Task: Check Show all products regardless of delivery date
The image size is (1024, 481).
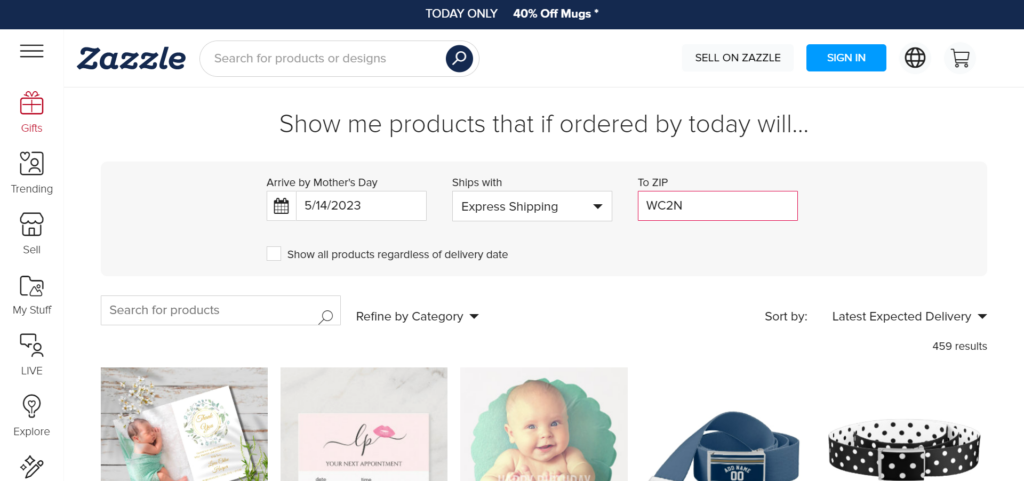Action: pyautogui.click(x=274, y=254)
